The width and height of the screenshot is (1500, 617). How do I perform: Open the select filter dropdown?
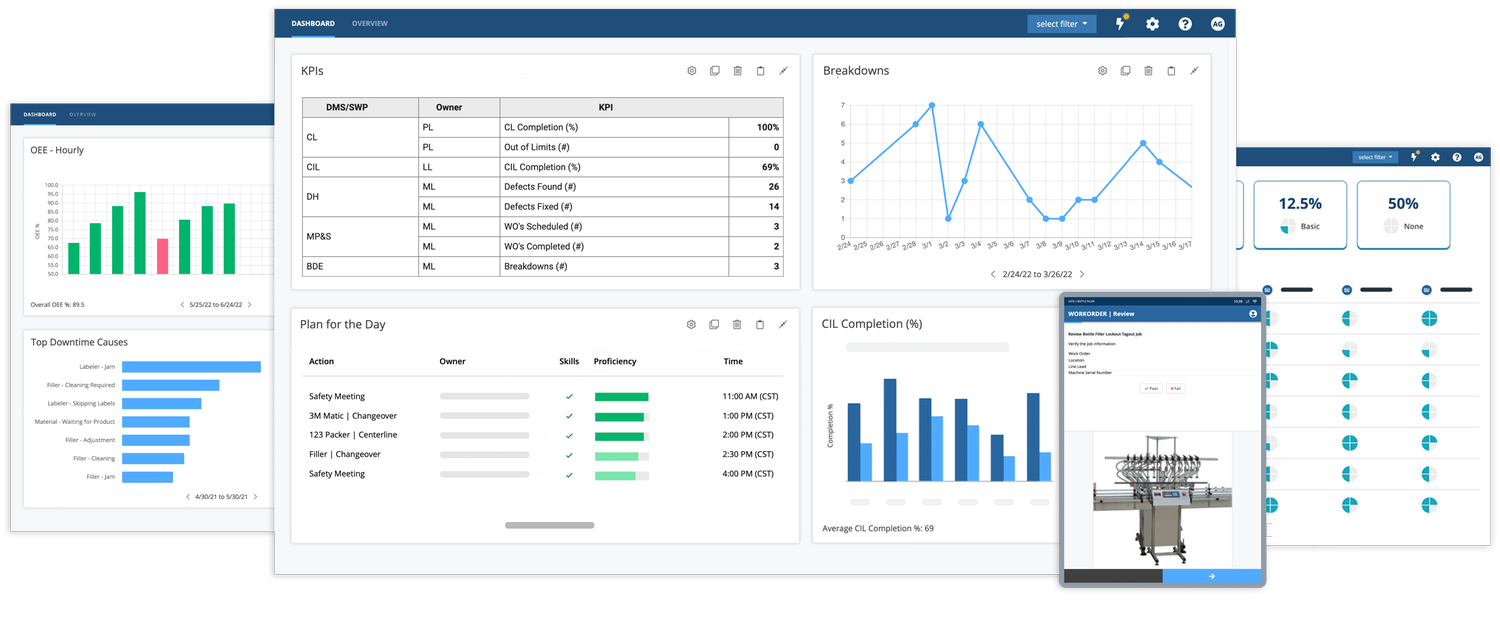[1061, 23]
